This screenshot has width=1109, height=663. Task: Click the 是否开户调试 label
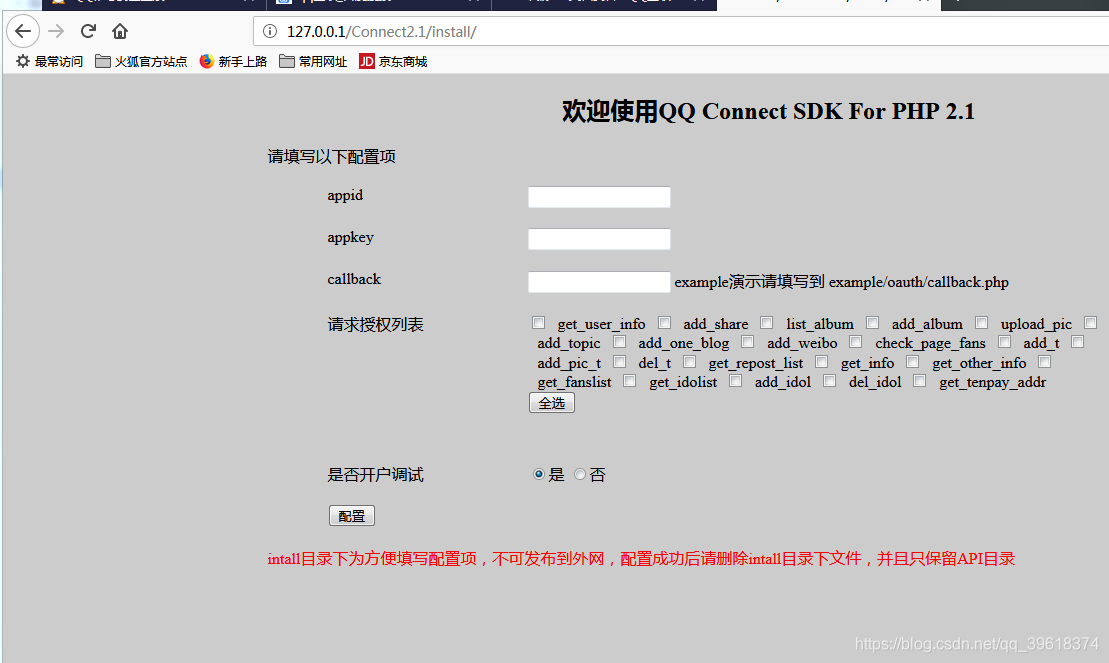pyautogui.click(x=376, y=475)
